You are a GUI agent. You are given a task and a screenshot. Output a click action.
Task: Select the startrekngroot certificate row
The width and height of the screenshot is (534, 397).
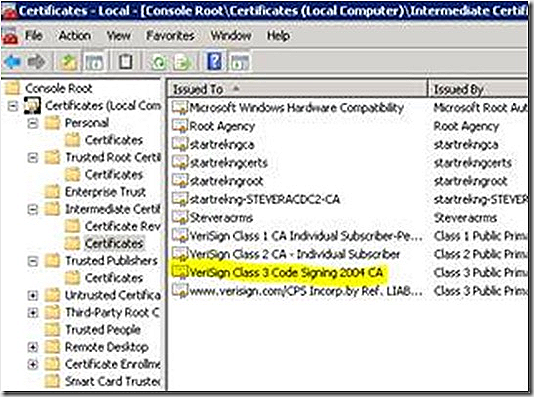pos(226,181)
